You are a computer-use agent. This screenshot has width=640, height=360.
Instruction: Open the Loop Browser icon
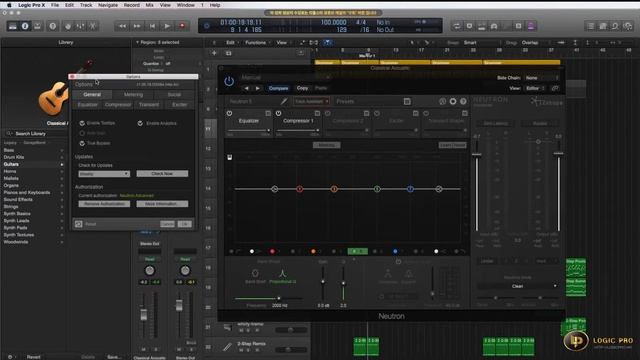pos(615,26)
